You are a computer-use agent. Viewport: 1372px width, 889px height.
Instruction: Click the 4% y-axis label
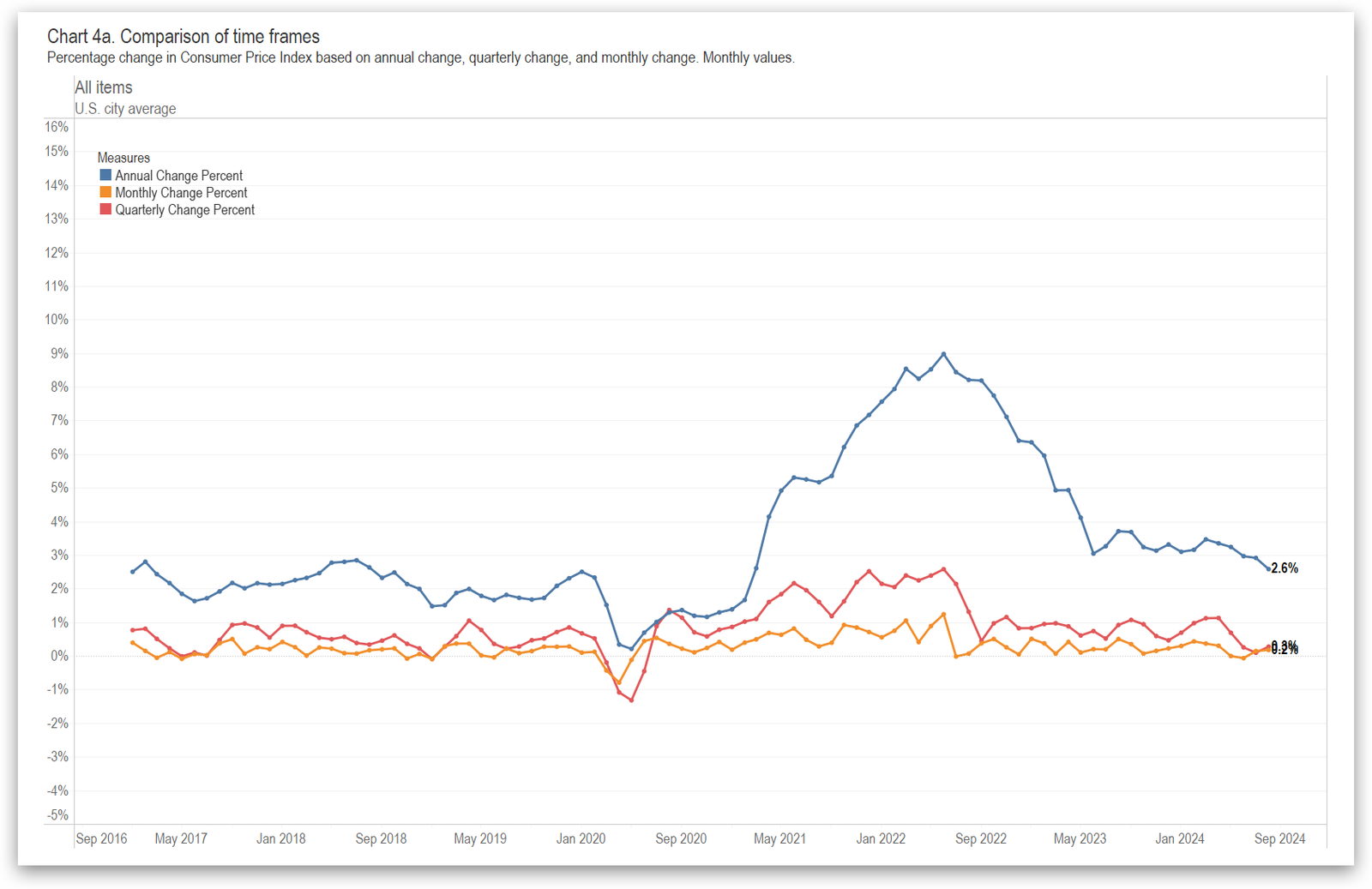(x=60, y=521)
